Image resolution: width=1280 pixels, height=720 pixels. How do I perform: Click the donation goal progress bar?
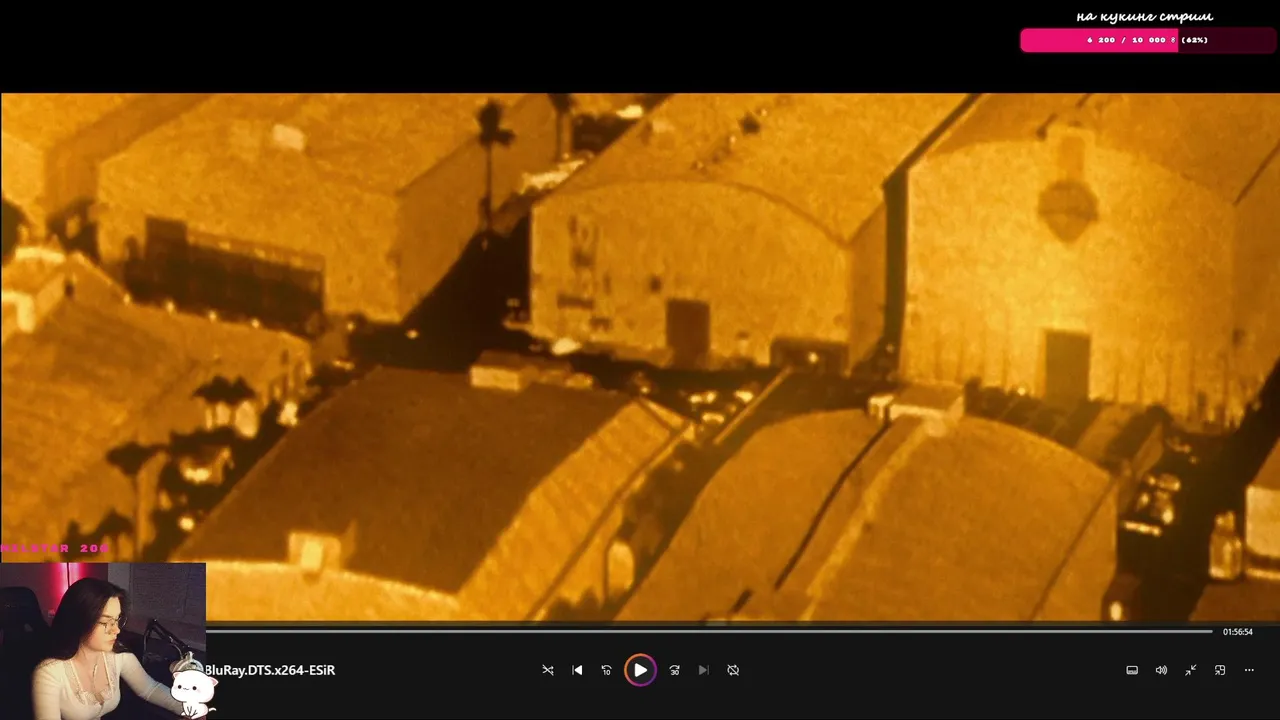(1148, 40)
